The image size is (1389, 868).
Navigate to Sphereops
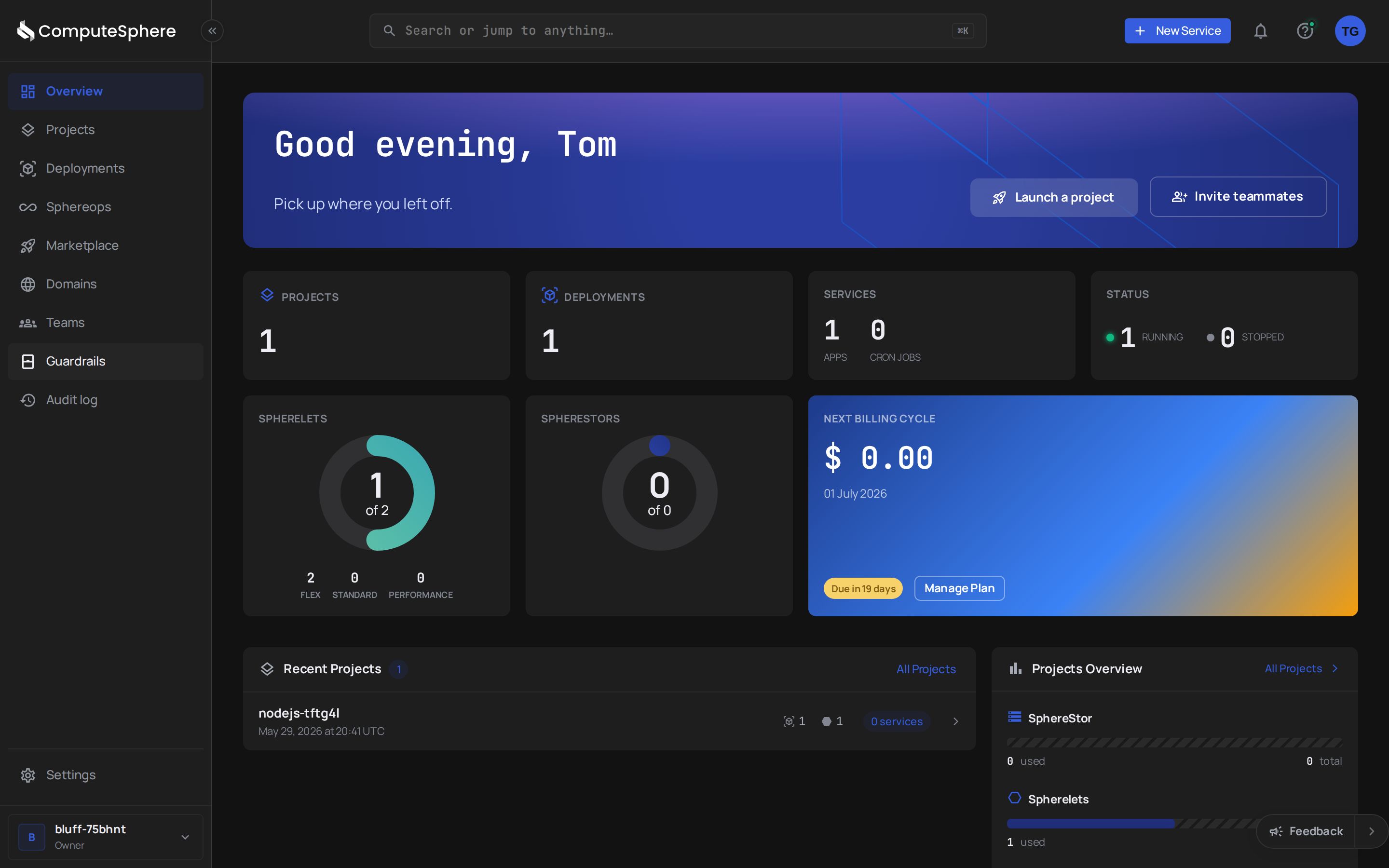[106, 207]
